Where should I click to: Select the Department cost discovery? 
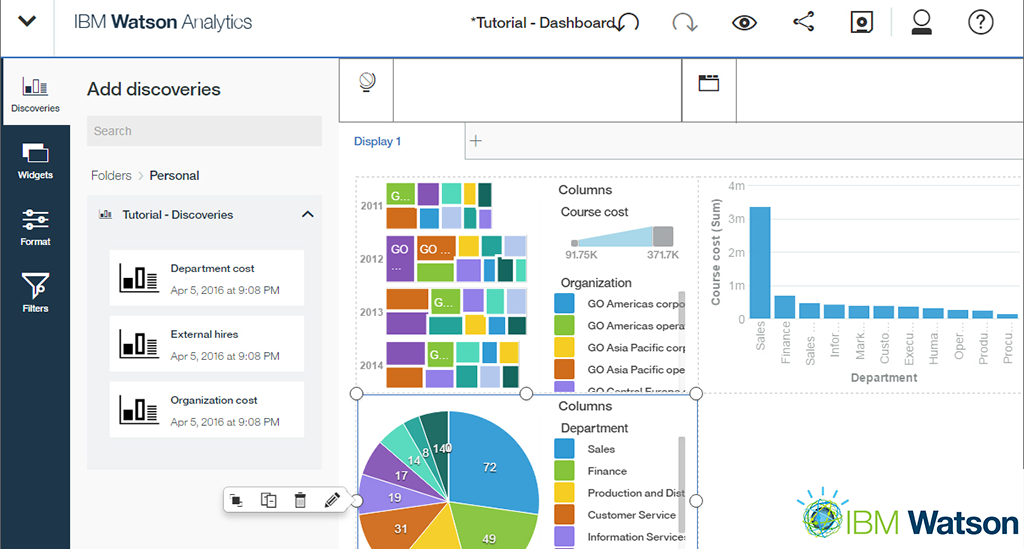[206, 278]
